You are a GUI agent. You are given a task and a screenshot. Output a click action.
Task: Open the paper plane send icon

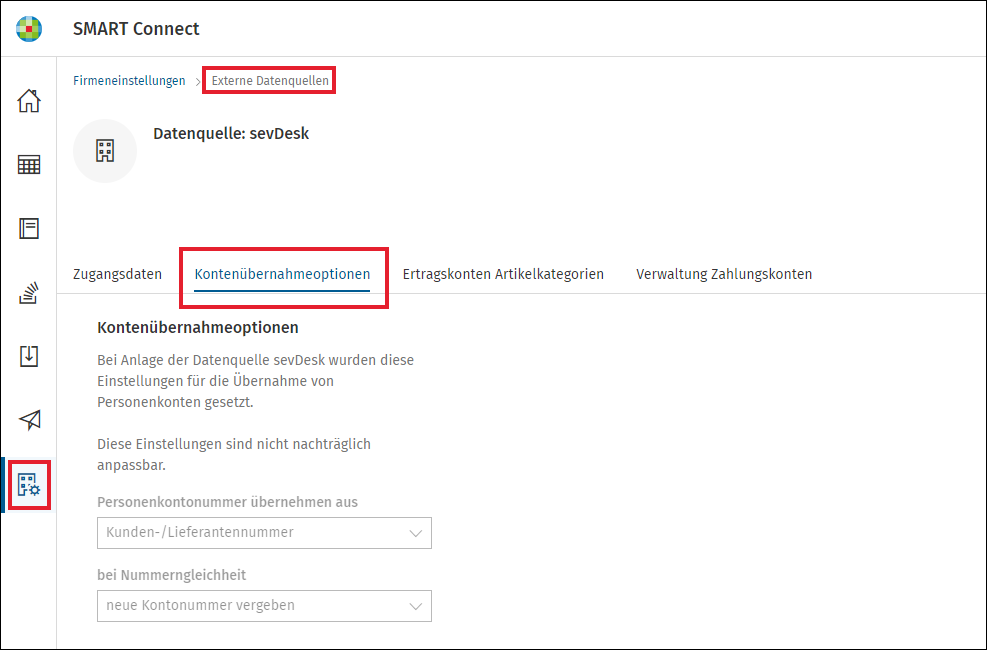pyautogui.click(x=29, y=420)
